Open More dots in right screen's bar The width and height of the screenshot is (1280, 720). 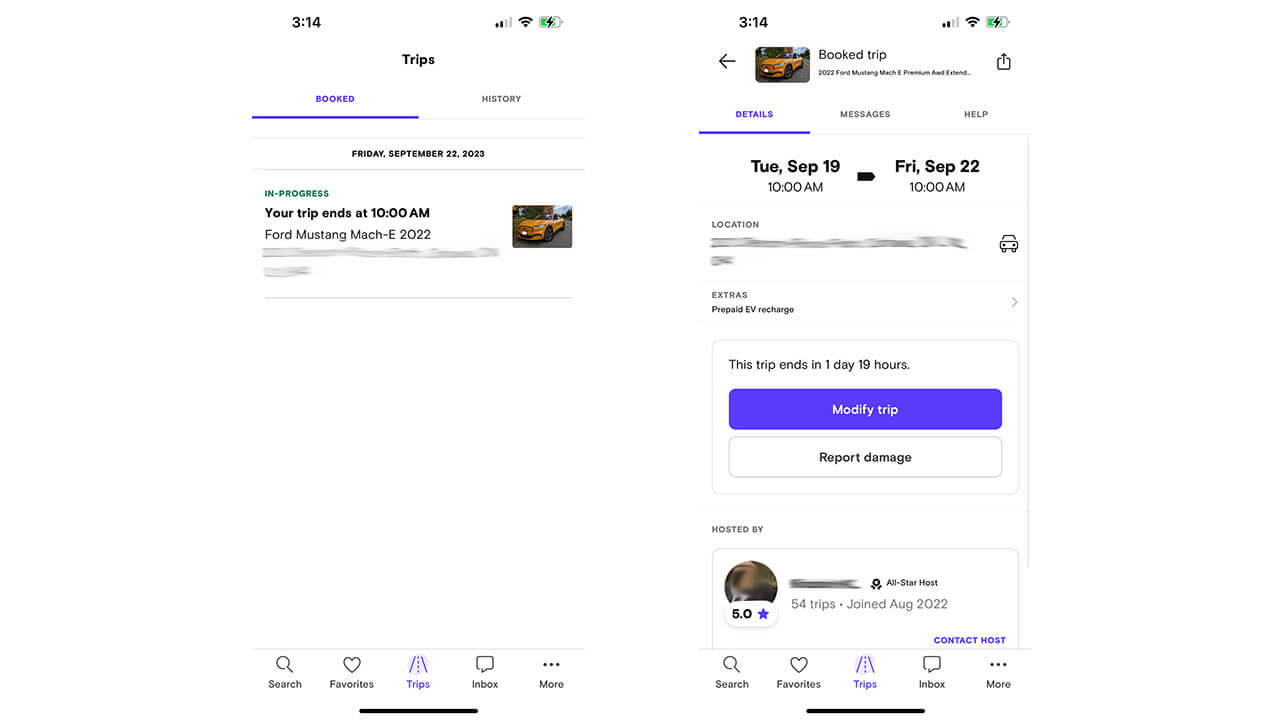998,672
